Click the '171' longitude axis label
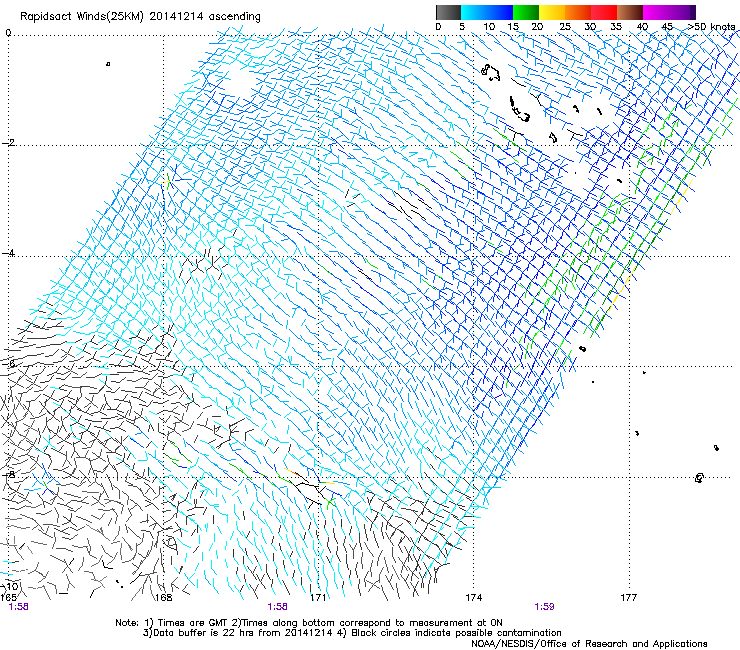 (318, 597)
